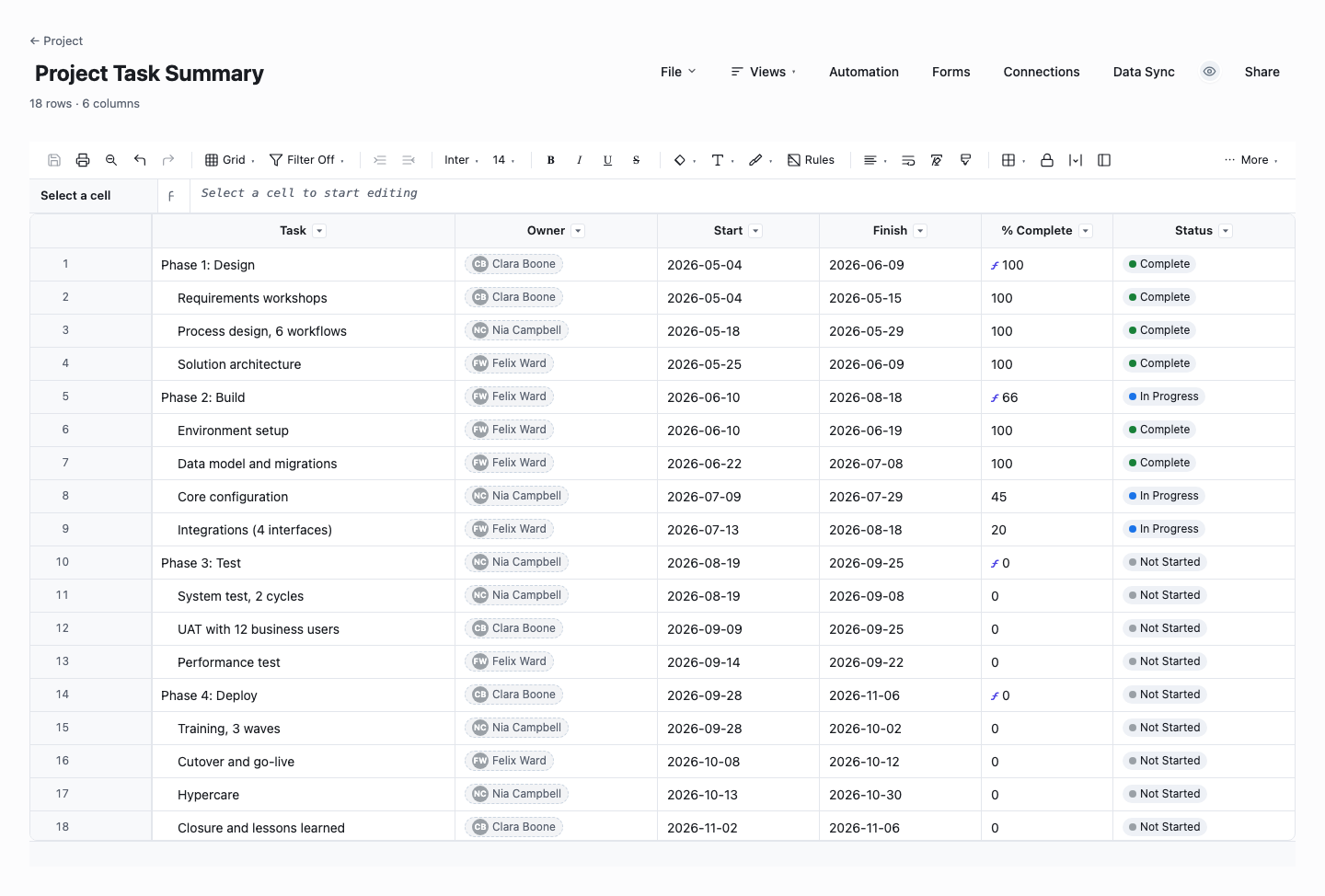Open the highlighter pen color tool
The width and height of the screenshot is (1325, 896).
point(760,160)
